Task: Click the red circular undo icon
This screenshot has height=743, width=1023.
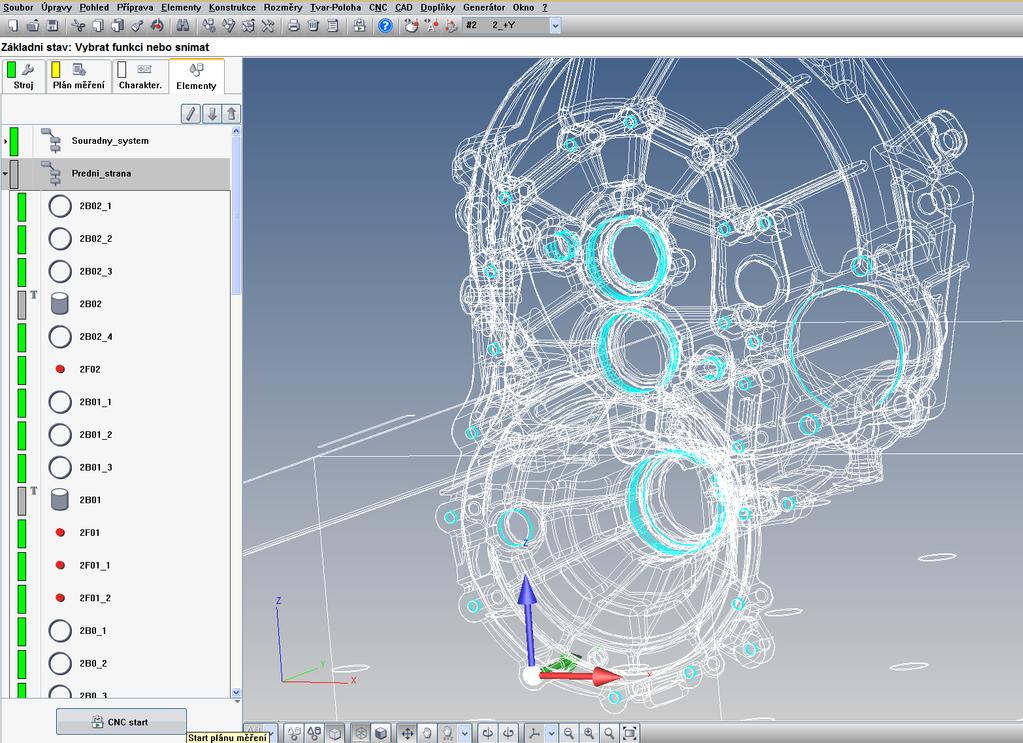Action: pyautogui.click(x=157, y=25)
